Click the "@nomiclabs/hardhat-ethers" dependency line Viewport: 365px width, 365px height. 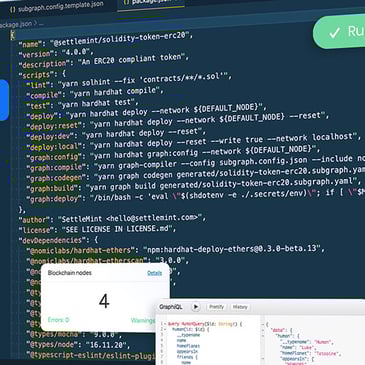(x=175, y=250)
